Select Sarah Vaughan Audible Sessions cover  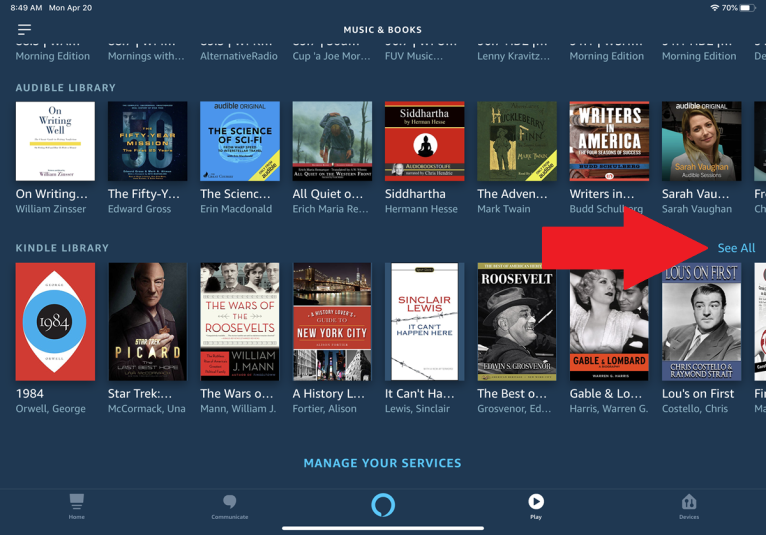(x=702, y=141)
